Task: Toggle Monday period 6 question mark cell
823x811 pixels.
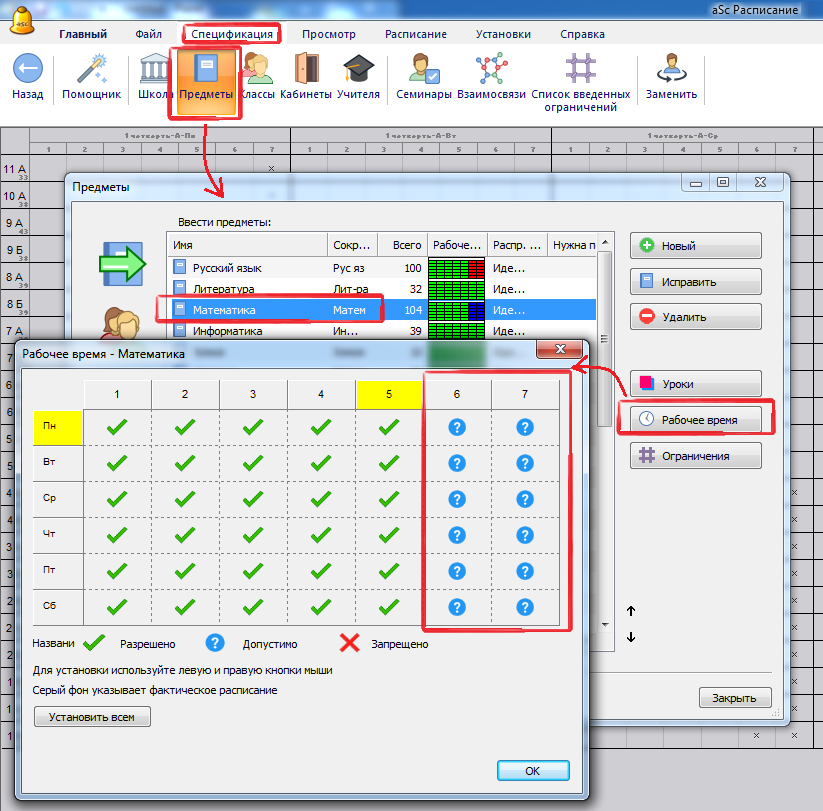Action: (x=457, y=427)
